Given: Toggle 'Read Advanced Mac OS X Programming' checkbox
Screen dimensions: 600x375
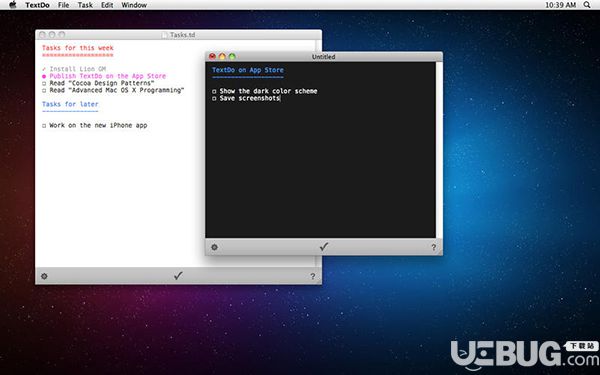Looking at the screenshot, I should 44,91.
